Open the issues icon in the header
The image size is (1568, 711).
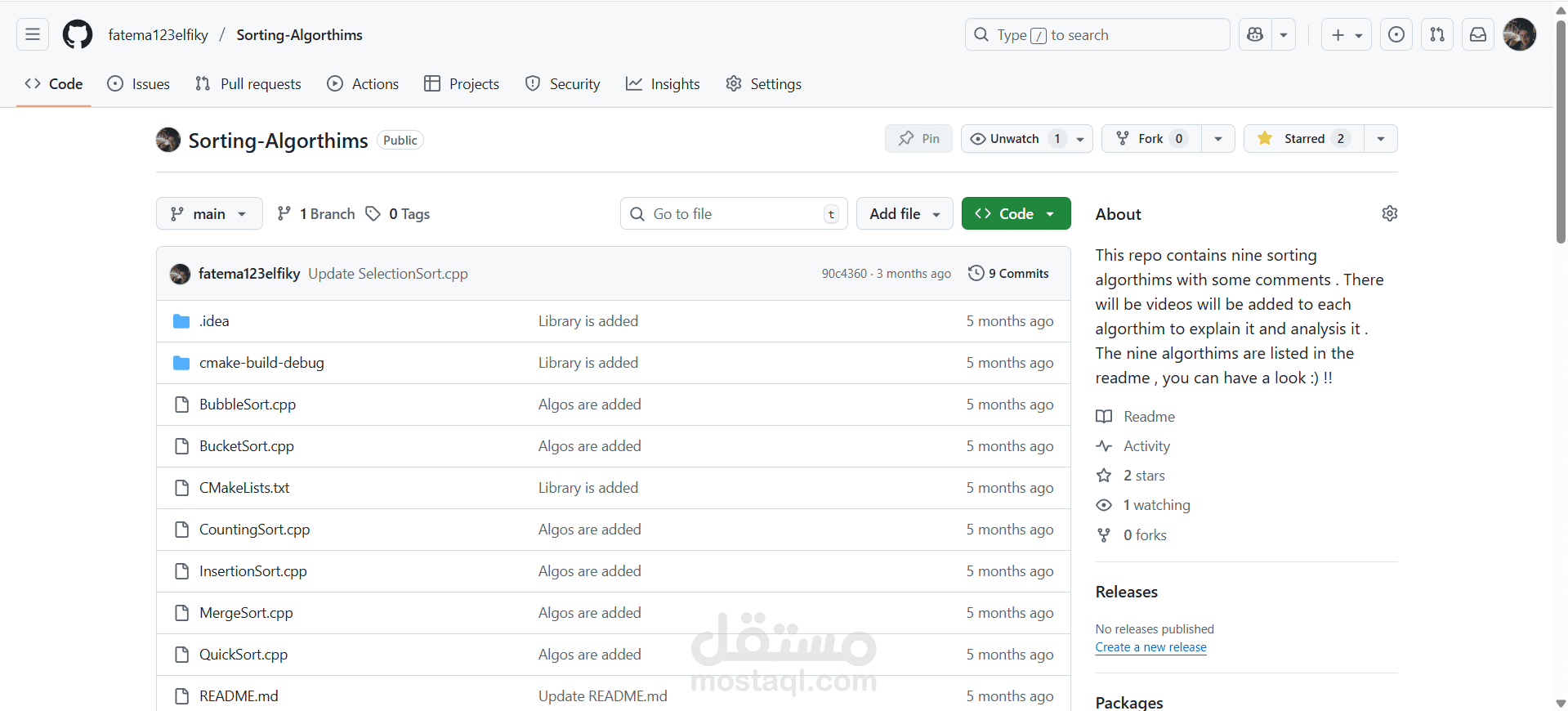pos(1396,34)
